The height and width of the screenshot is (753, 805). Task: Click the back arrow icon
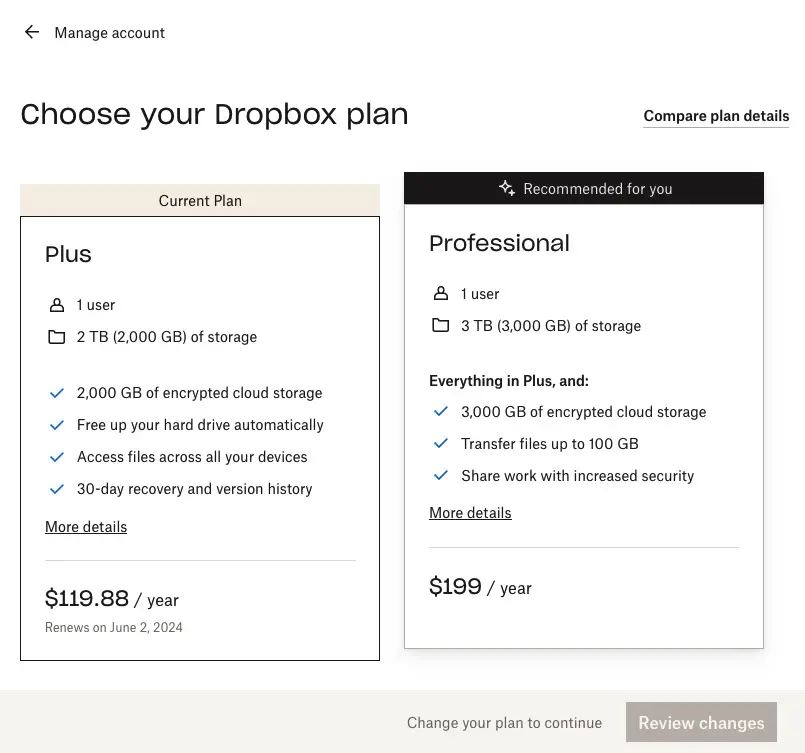tap(32, 32)
